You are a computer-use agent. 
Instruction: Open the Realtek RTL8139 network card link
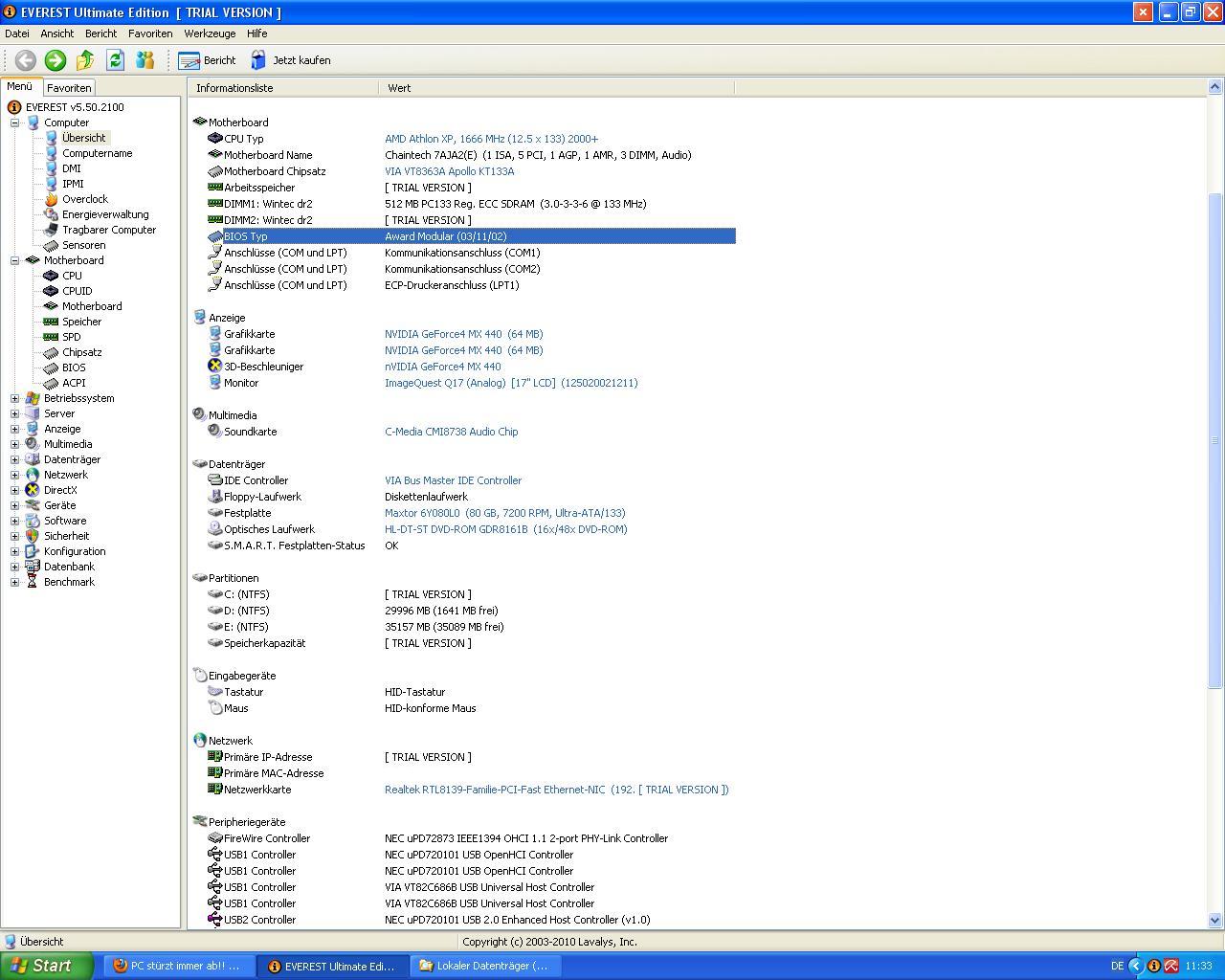556,790
